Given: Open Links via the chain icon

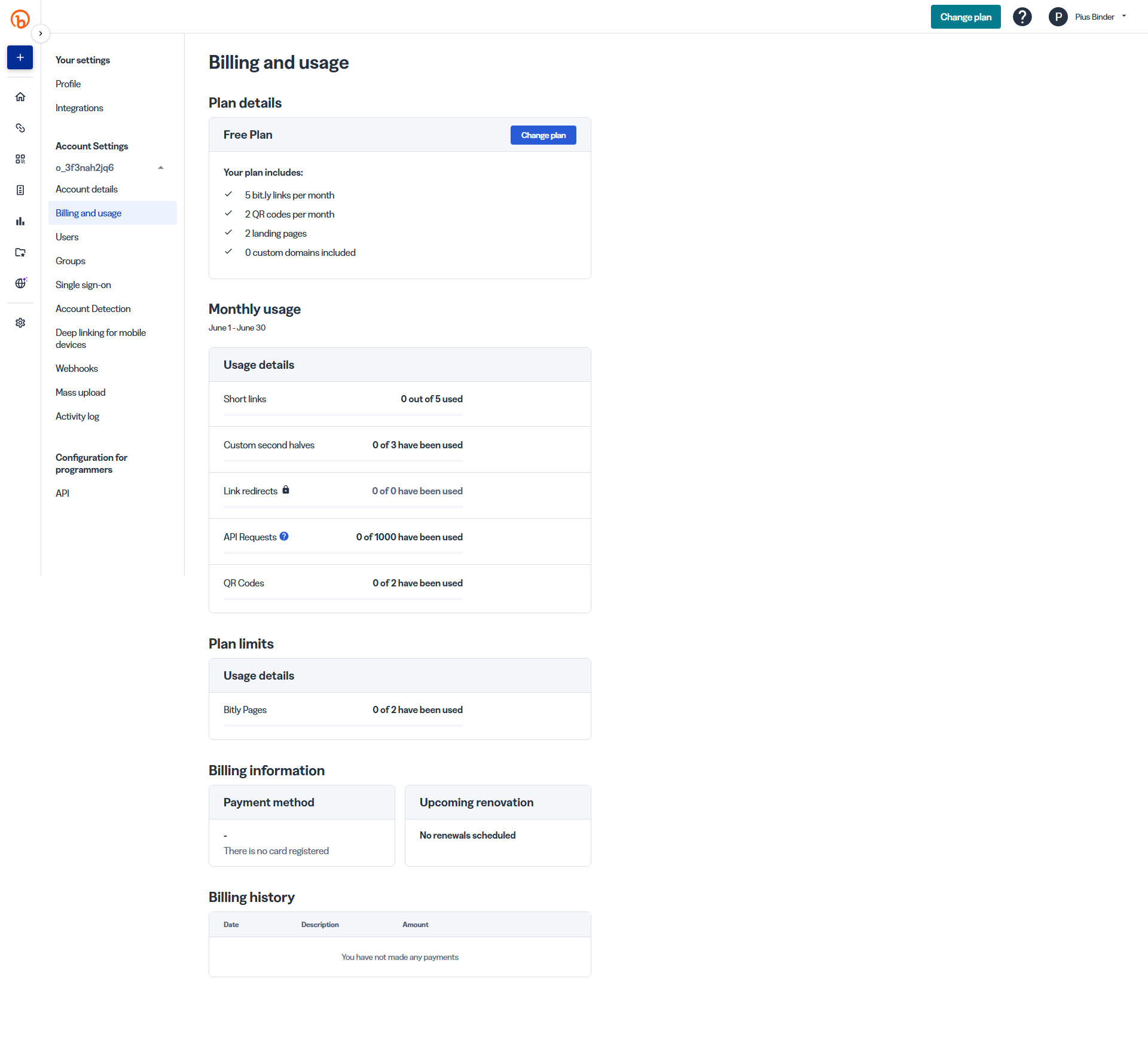Looking at the screenshot, I should pos(20,128).
